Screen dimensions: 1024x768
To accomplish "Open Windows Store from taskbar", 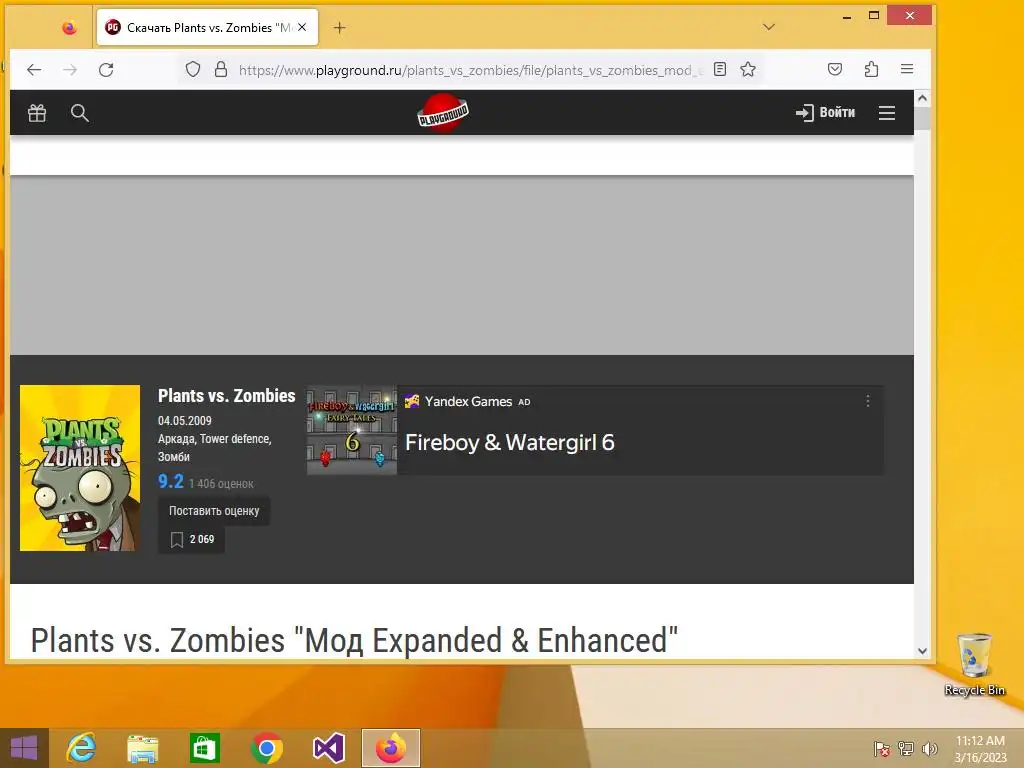I will coord(204,748).
